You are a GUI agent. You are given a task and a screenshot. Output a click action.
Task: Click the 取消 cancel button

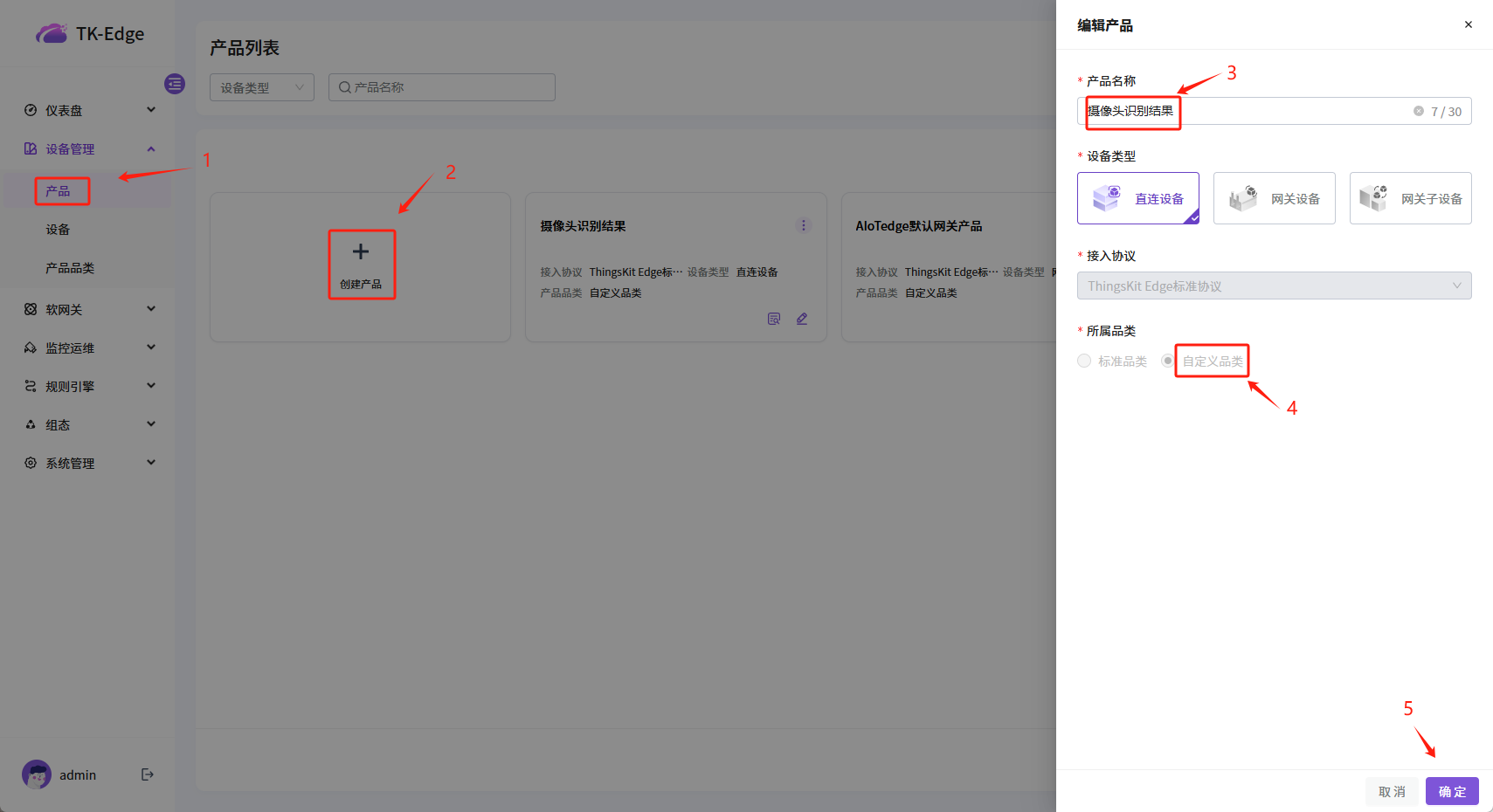[x=1392, y=791]
